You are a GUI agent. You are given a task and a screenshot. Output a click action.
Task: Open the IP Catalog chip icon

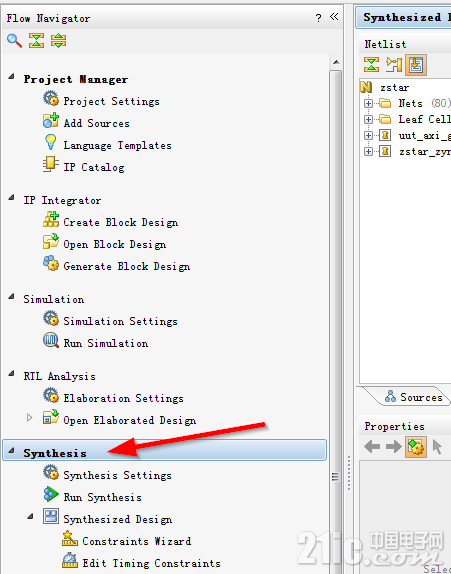tap(51, 165)
